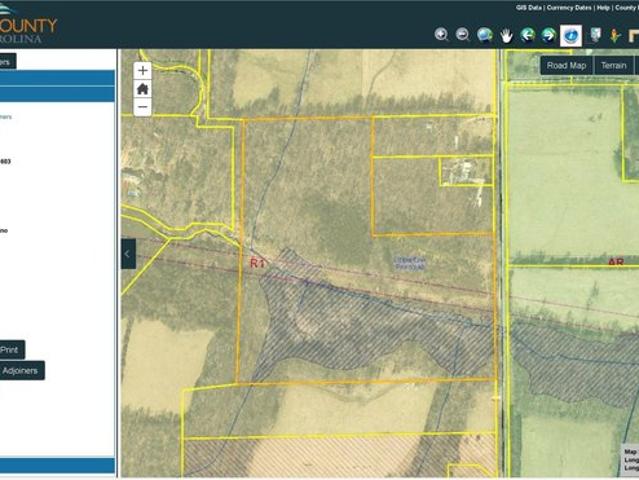The width and height of the screenshot is (639, 480).
Task: Click the Print button
Action: click(10, 350)
